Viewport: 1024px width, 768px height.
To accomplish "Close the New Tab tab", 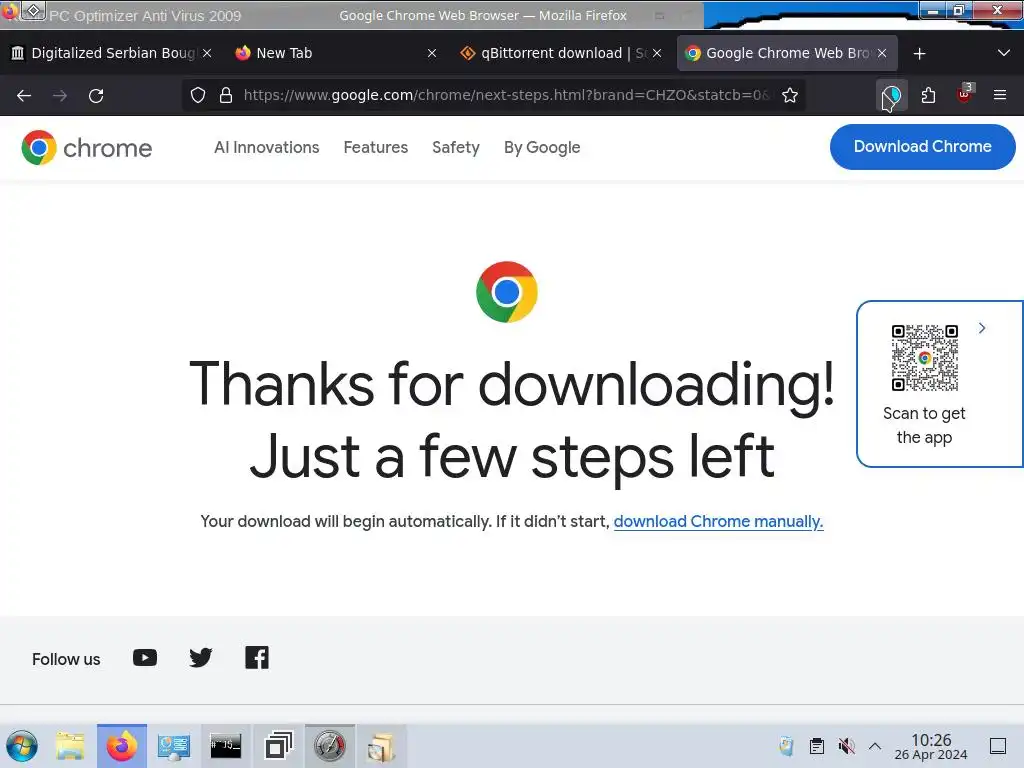I will [x=432, y=53].
